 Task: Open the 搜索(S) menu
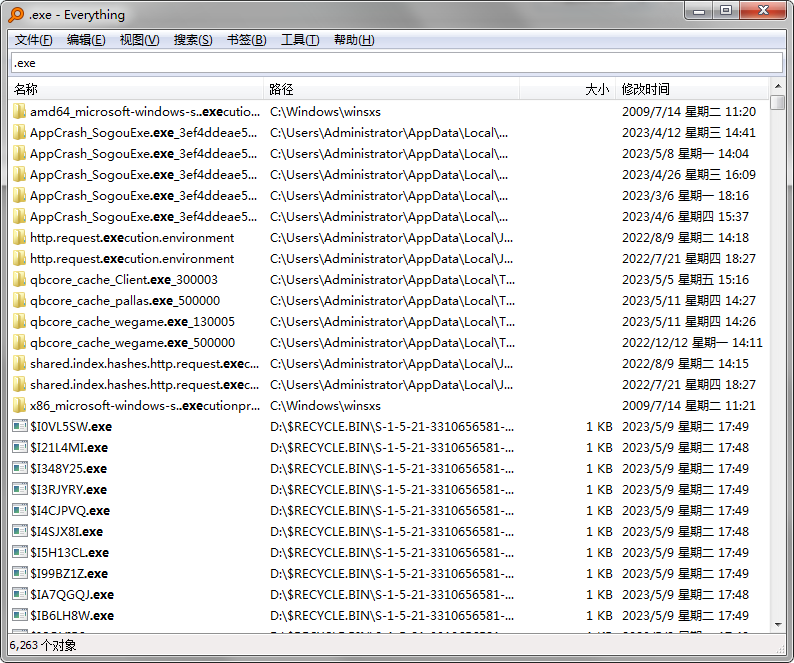click(193, 40)
